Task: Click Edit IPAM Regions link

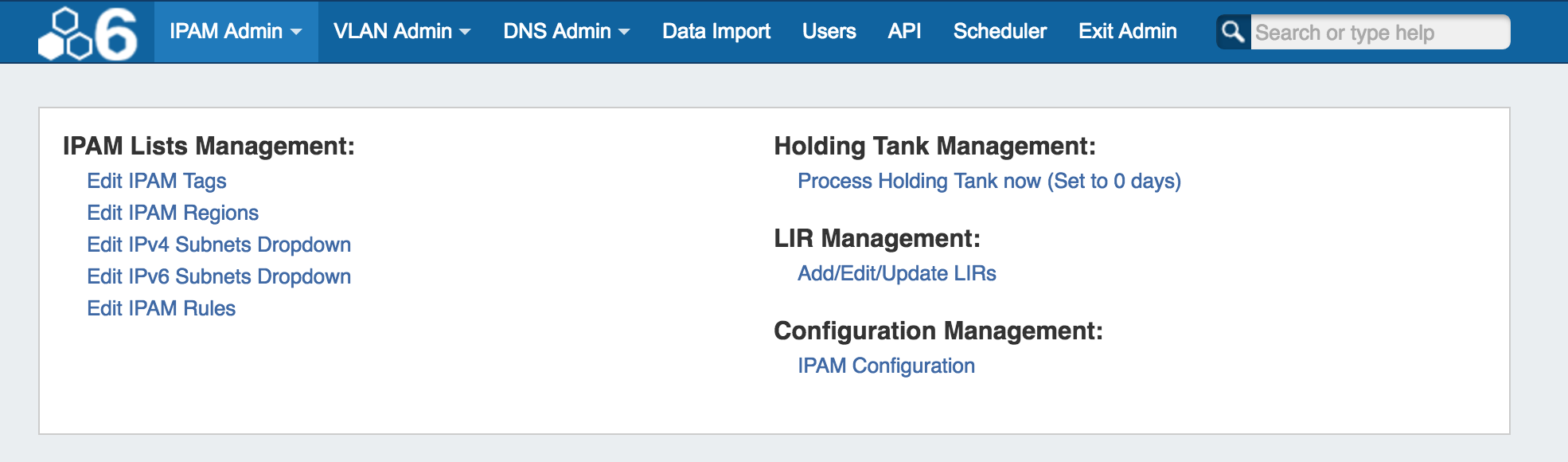Action: (173, 213)
